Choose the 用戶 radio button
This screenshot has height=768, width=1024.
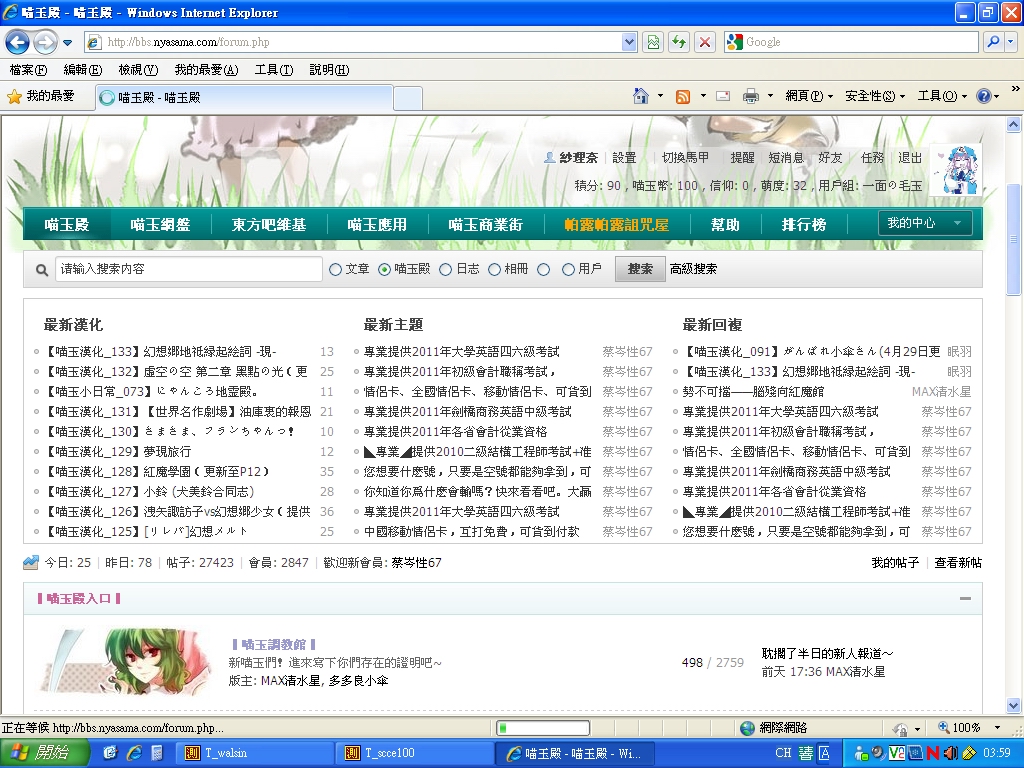tap(568, 269)
